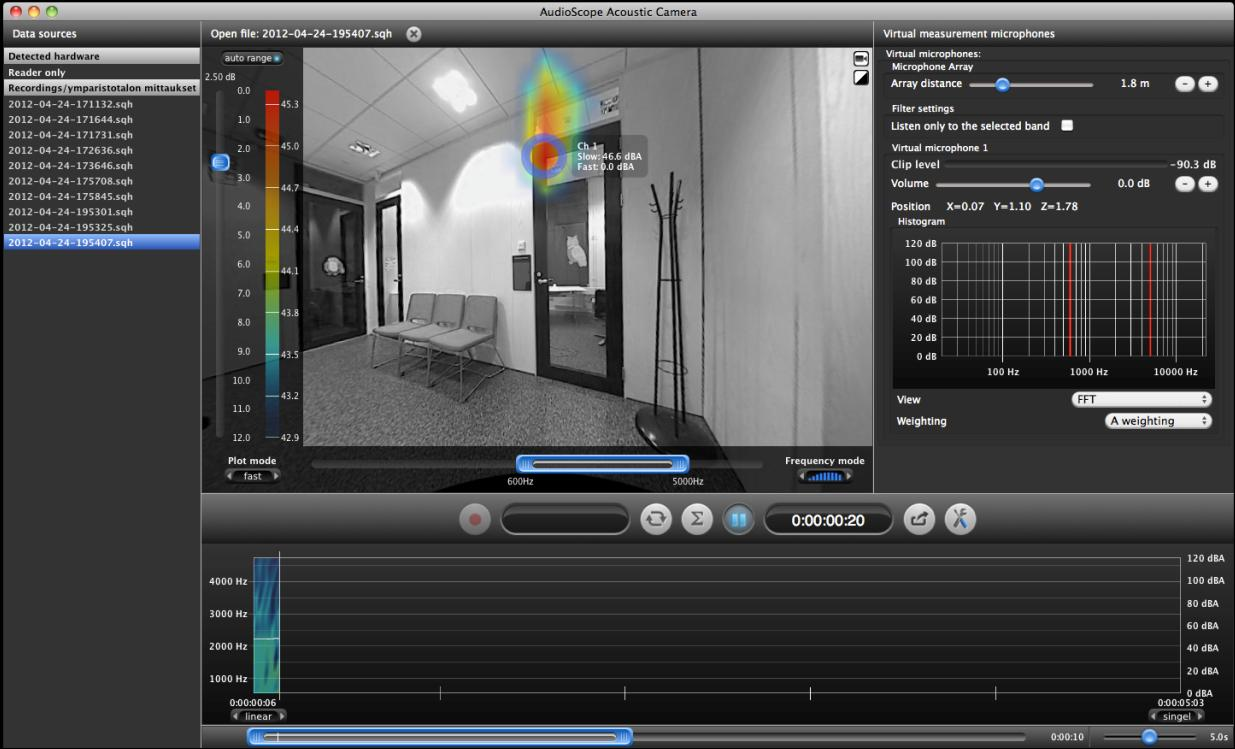1235x749 pixels.
Task: Click the 0:00:00:20 time display
Action: 828,520
